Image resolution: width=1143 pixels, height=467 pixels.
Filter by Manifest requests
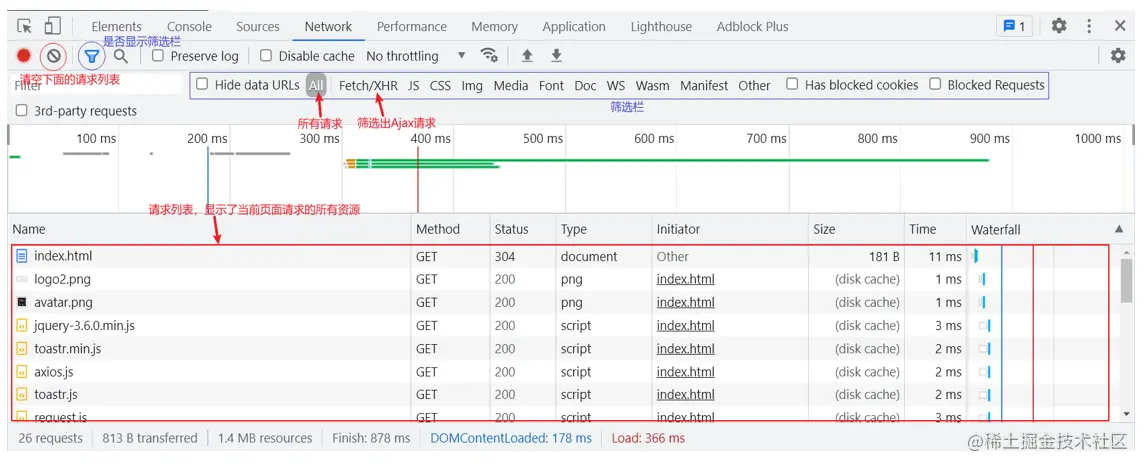coord(704,85)
